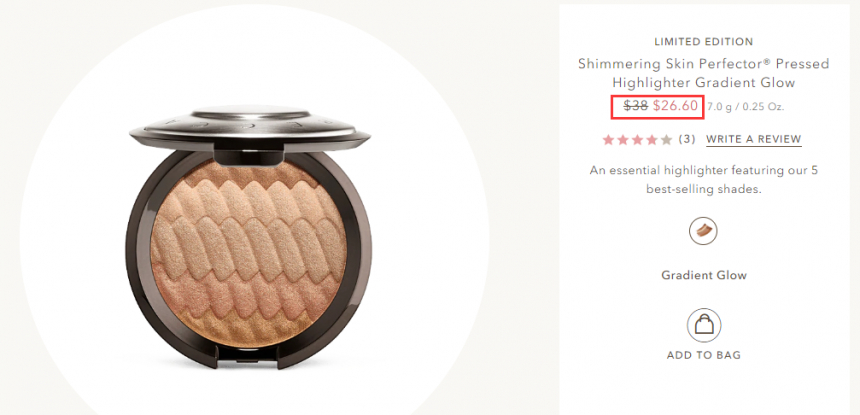Click the Gradient Glow shade name
The image size is (860, 415).
point(704,275)
